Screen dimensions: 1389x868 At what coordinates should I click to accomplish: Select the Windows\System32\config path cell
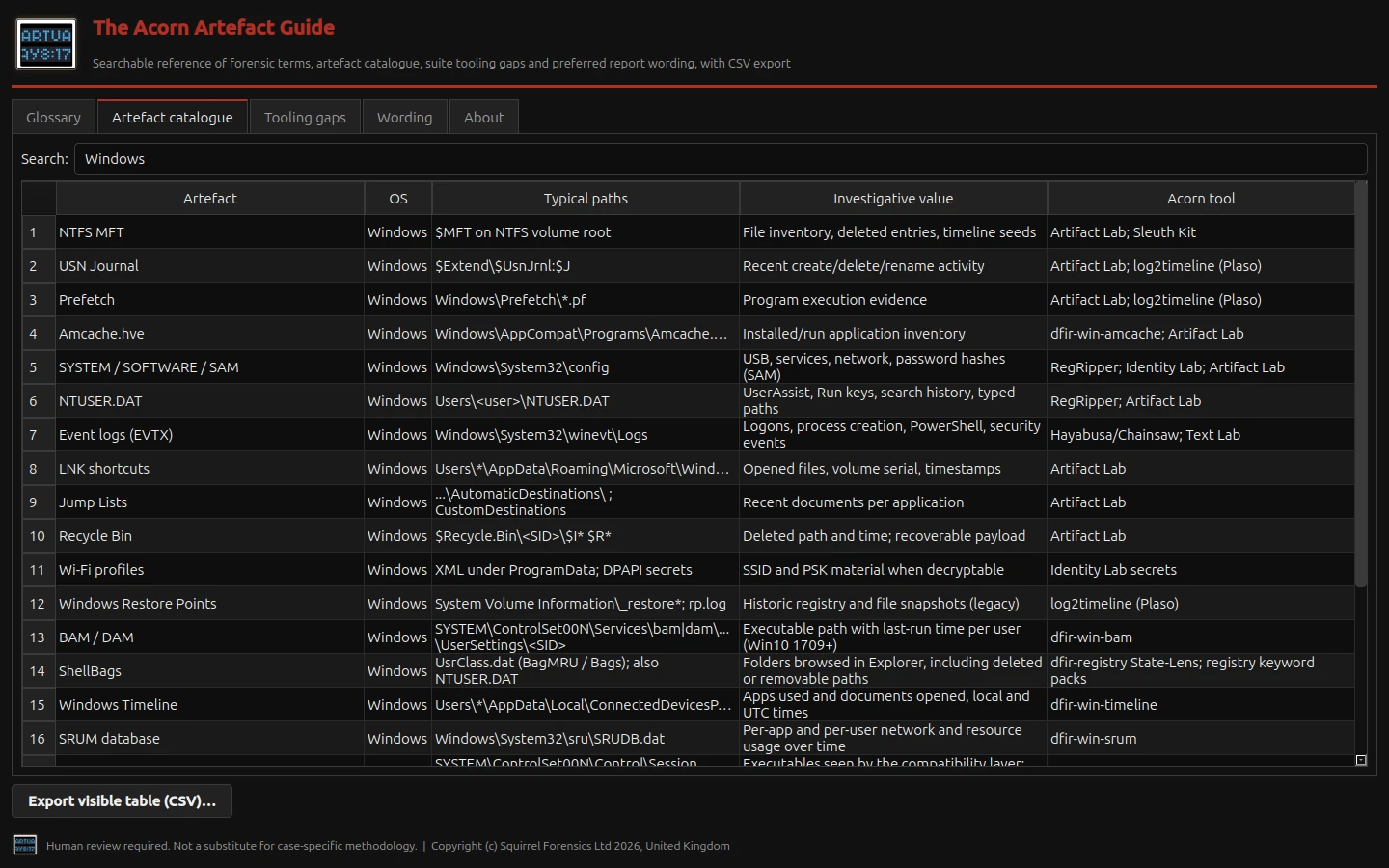coord(586,367)
